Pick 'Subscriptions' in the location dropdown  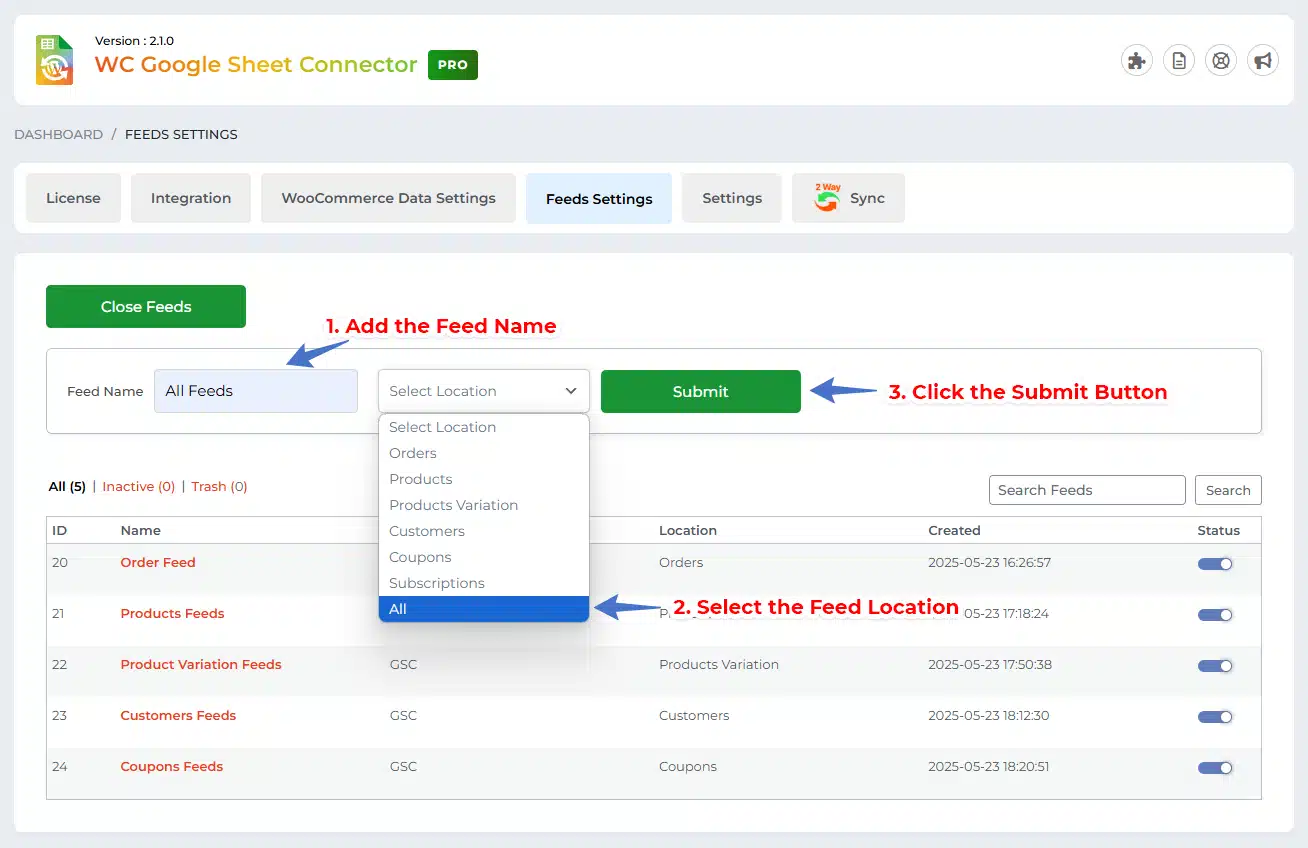tap(437, 583)
